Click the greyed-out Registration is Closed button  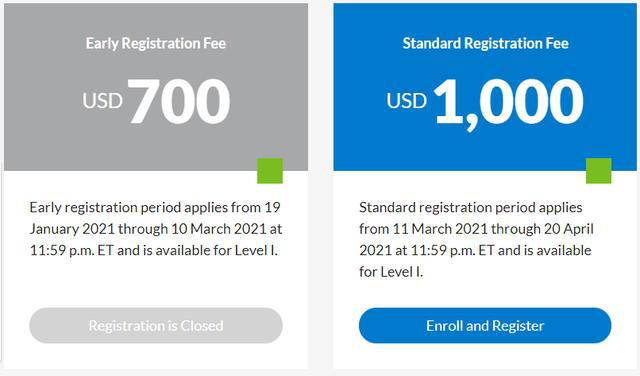pyautogui.click(x=156, y=325)
